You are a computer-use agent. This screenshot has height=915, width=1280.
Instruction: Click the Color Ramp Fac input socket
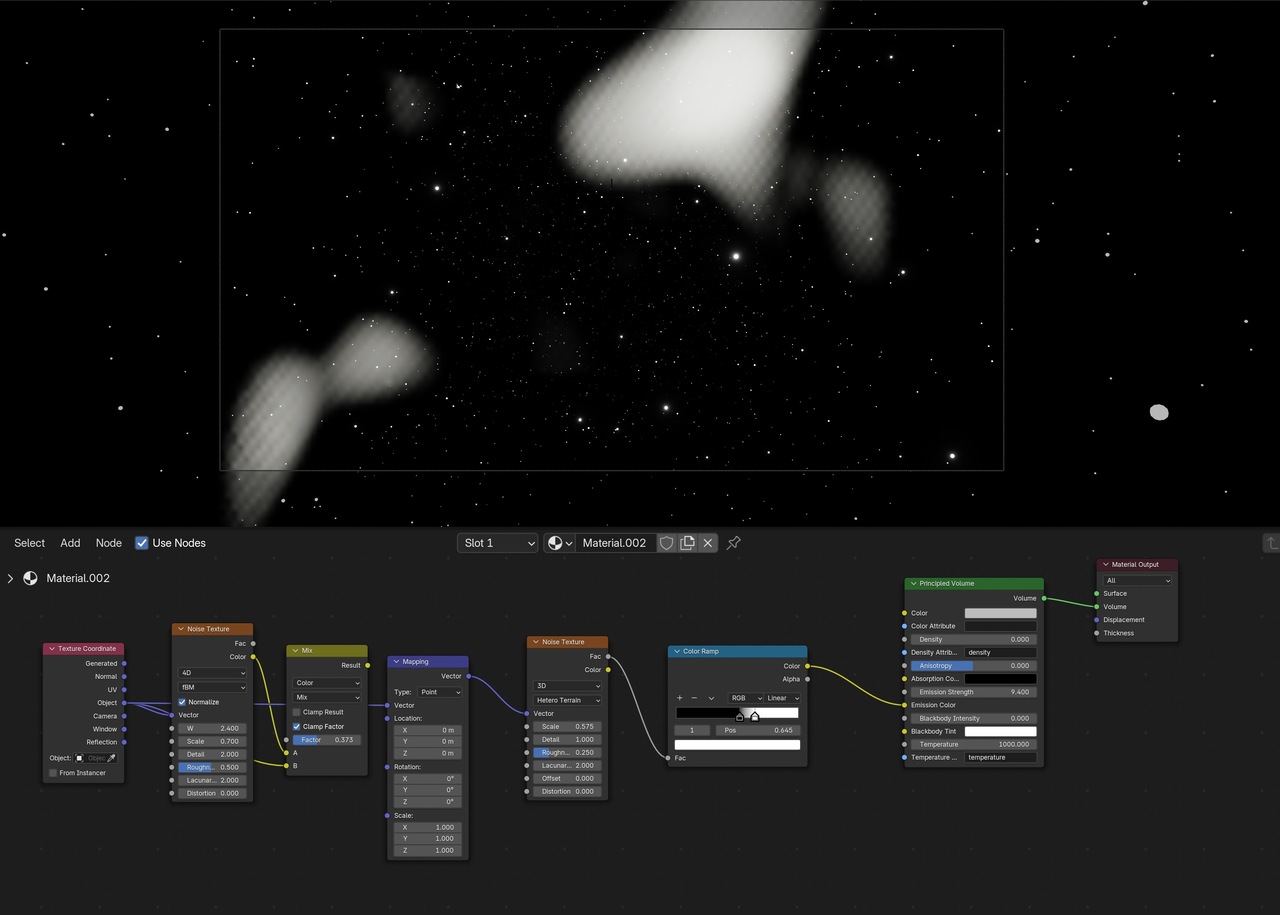[668, 758]
